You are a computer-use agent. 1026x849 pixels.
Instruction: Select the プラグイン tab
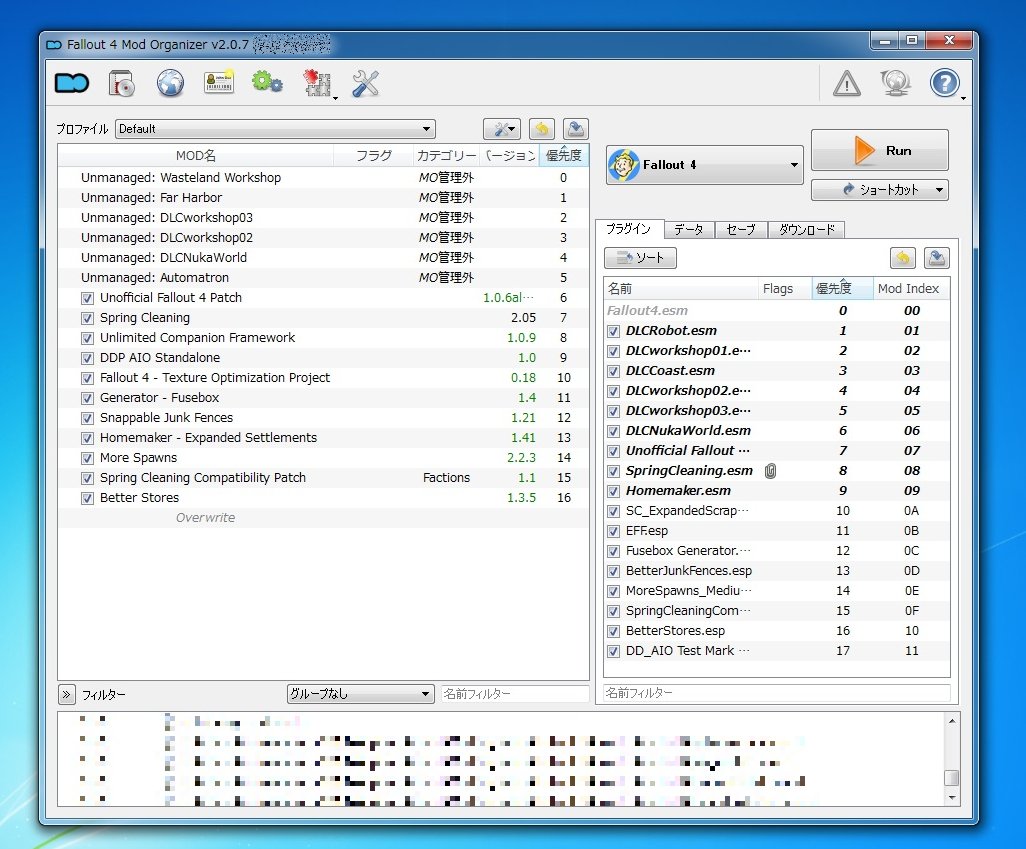[x=629, y=229]
